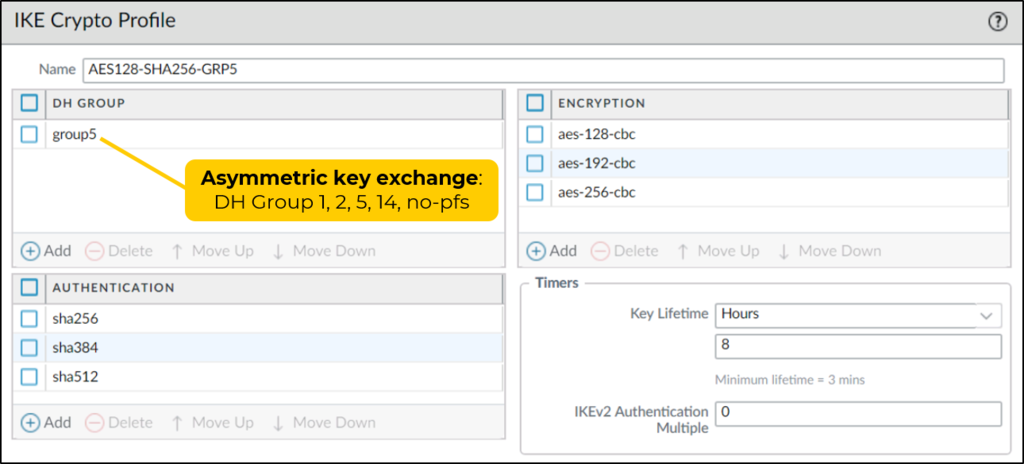Select the aes-128-cbc text entry
The width and height of the screenshot is (1024, 464).
pyautogui.click(x=597, y=135)
